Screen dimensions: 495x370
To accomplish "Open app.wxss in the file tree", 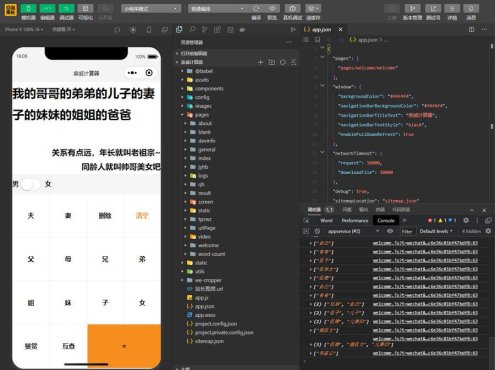I will pos(205,315).
